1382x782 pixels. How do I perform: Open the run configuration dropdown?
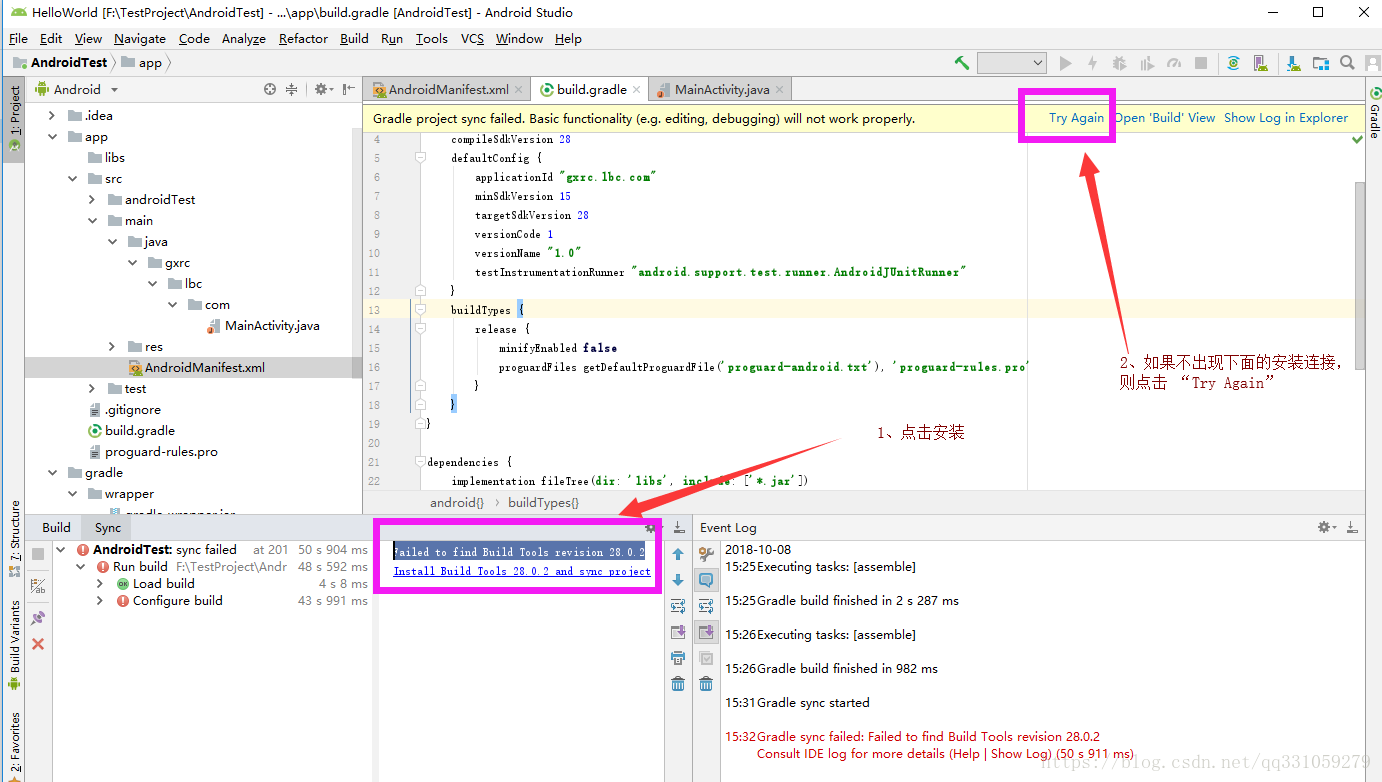1012,63
